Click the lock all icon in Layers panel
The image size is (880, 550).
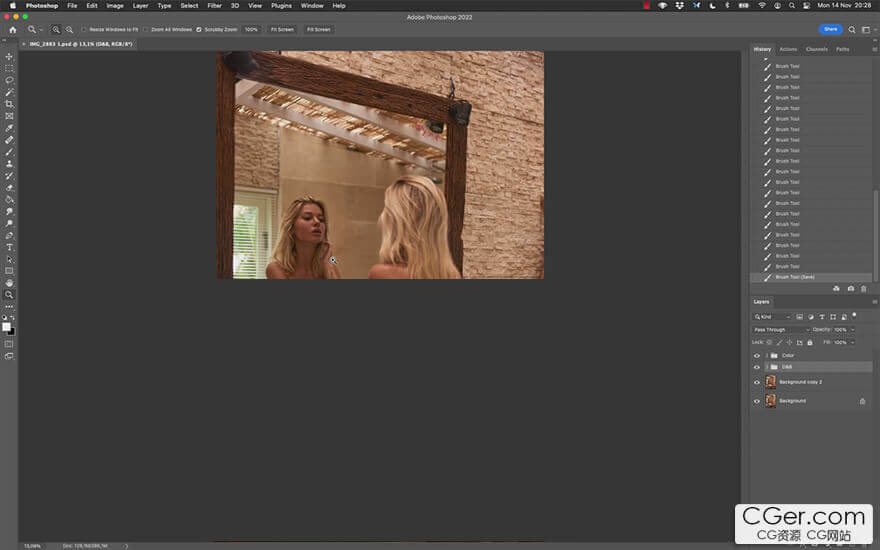tap(810, 342)
